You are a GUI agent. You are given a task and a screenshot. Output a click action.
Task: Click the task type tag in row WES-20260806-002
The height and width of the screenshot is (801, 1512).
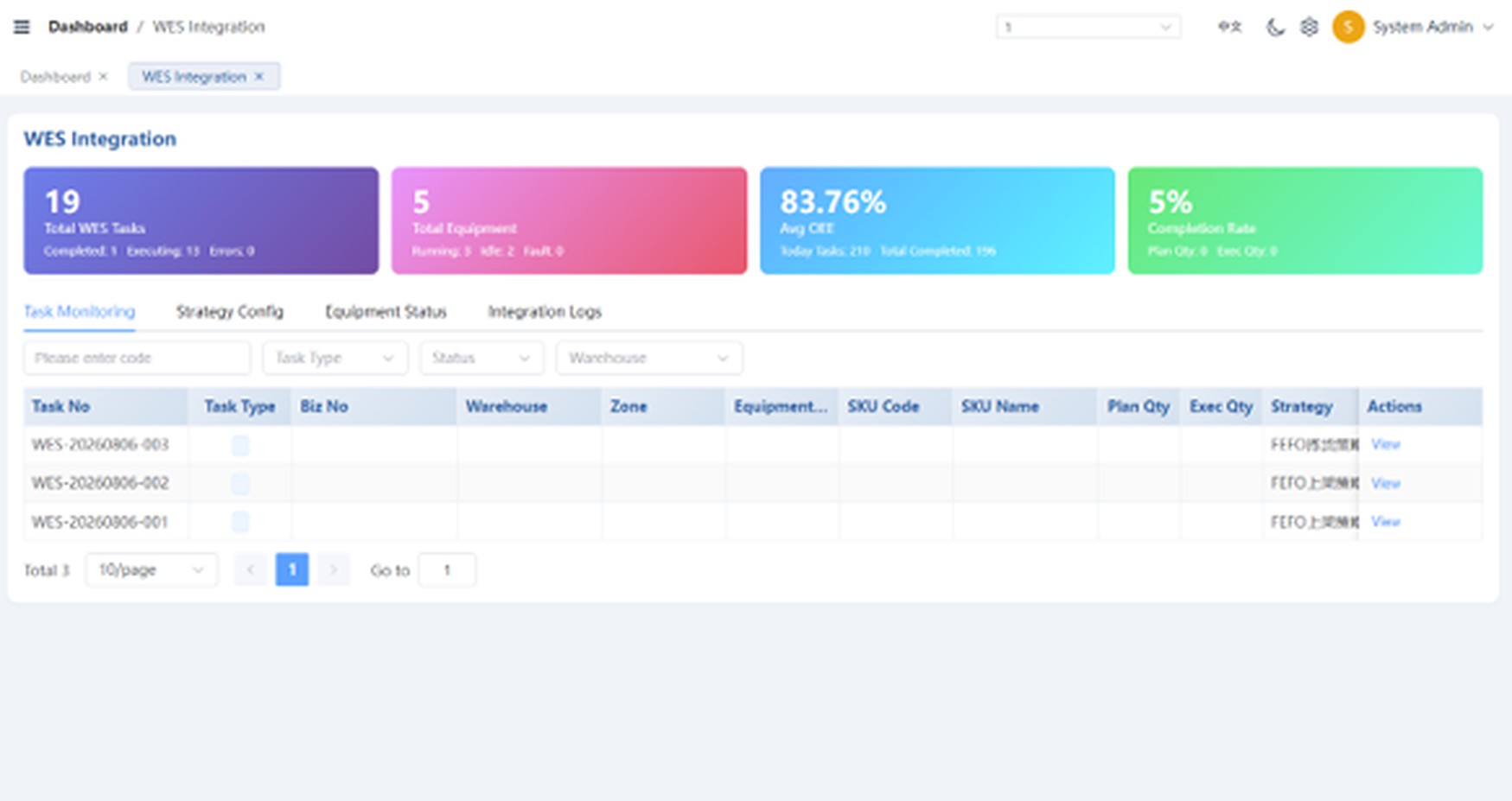[239, 483]
